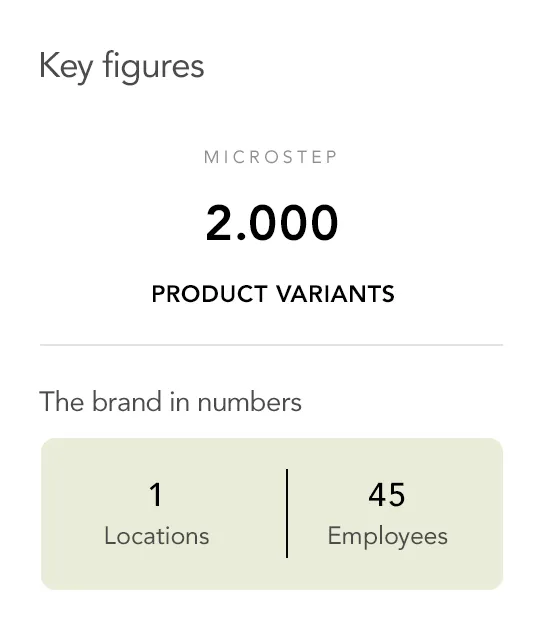Select the Employees label
This screenshot has width=544, height=630.
[x=388, y=537]
